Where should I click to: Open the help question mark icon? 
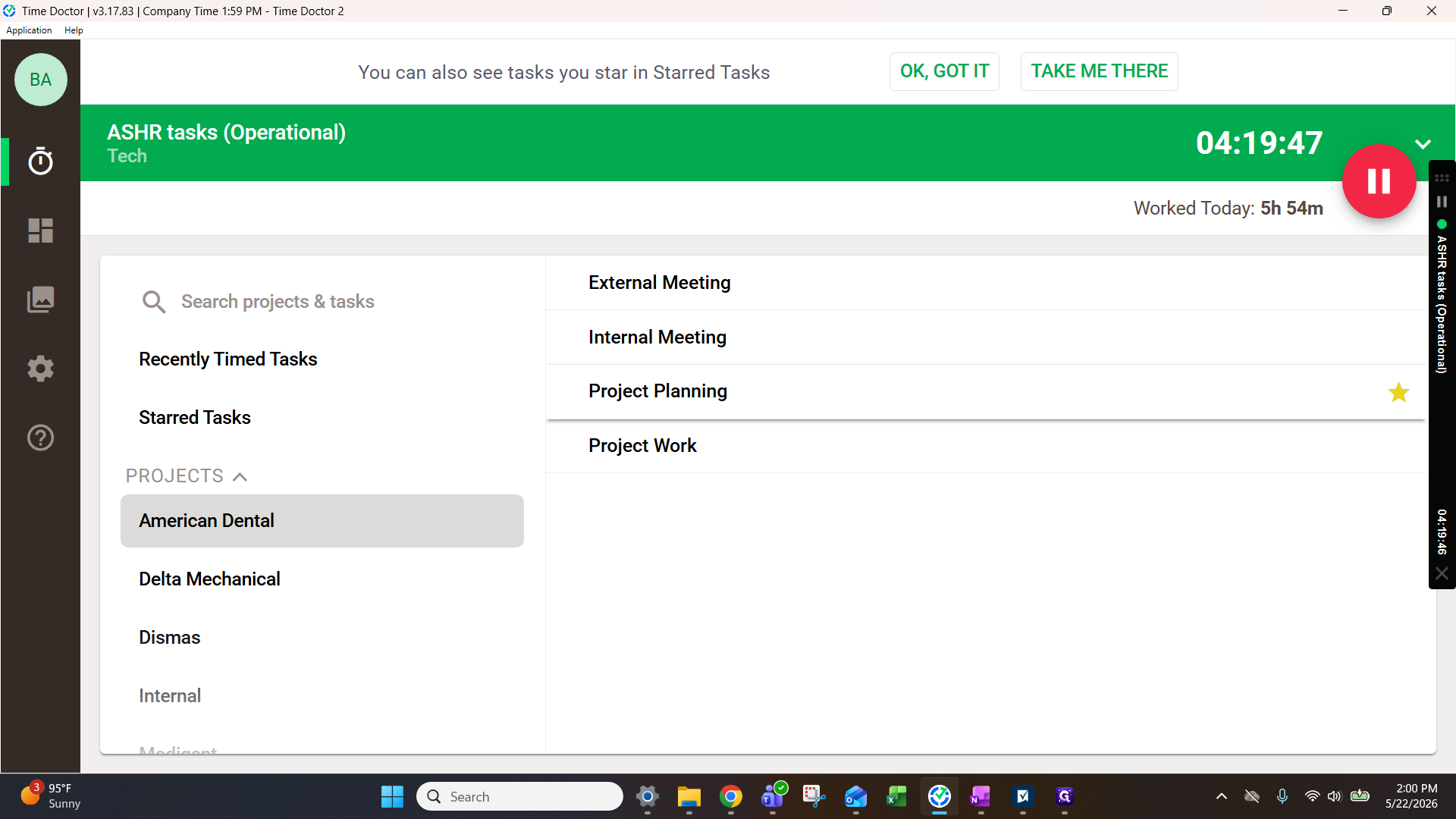pyautogui.click(x=40, y=438)
